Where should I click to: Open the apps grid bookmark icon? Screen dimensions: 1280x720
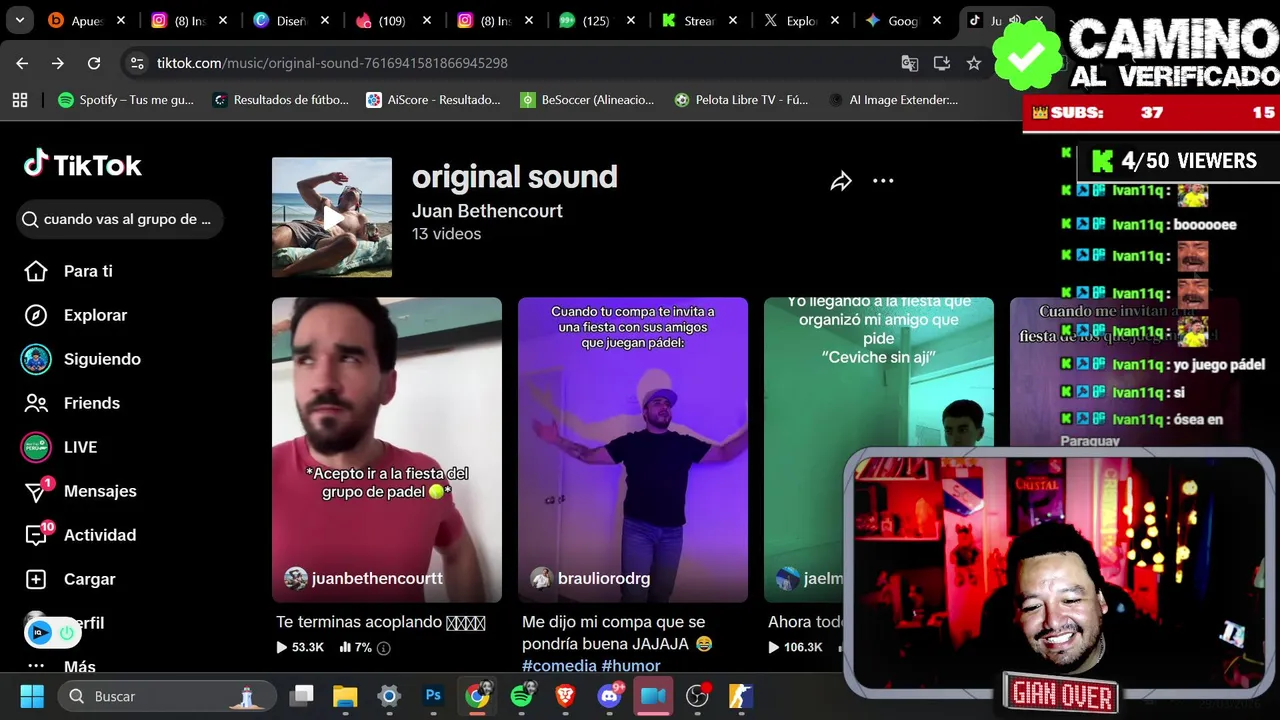20,99
